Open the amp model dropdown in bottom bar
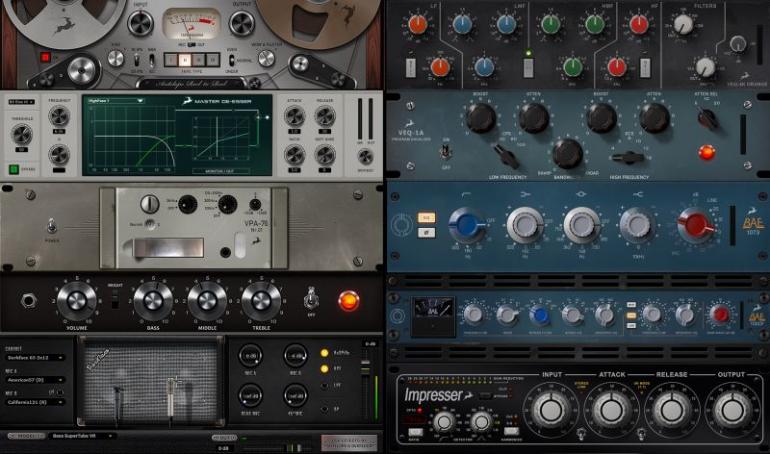 click(82, 436)
